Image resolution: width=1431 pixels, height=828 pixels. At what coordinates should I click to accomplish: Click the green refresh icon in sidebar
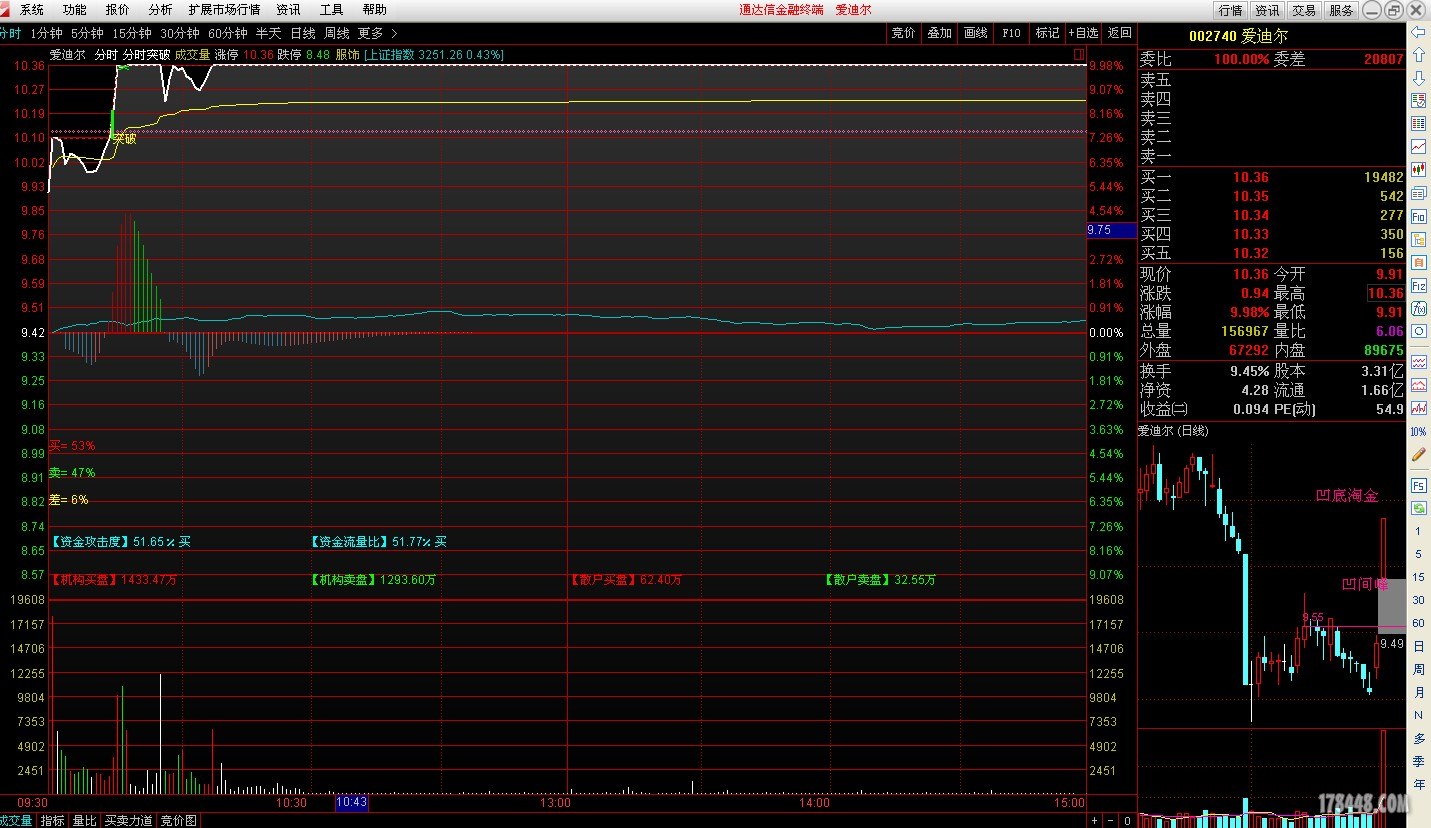(x=1418, y=508)
